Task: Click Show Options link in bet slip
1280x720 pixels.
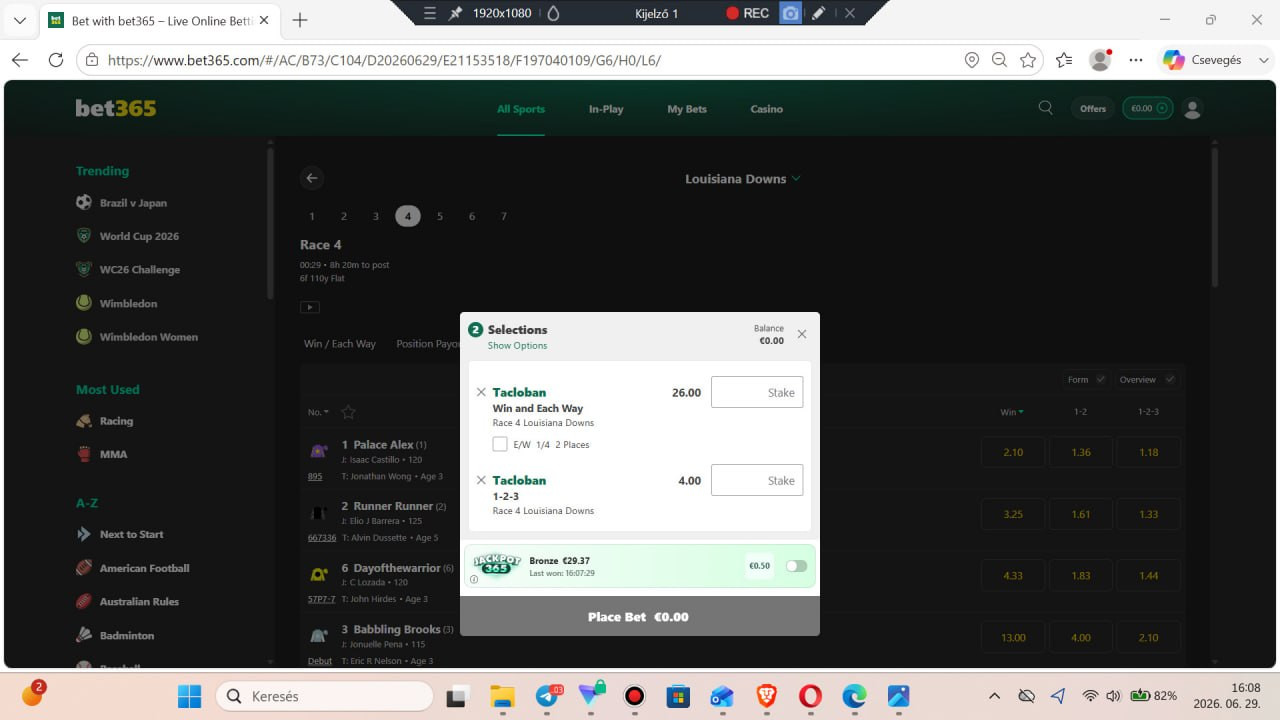Action: [517, 346]
